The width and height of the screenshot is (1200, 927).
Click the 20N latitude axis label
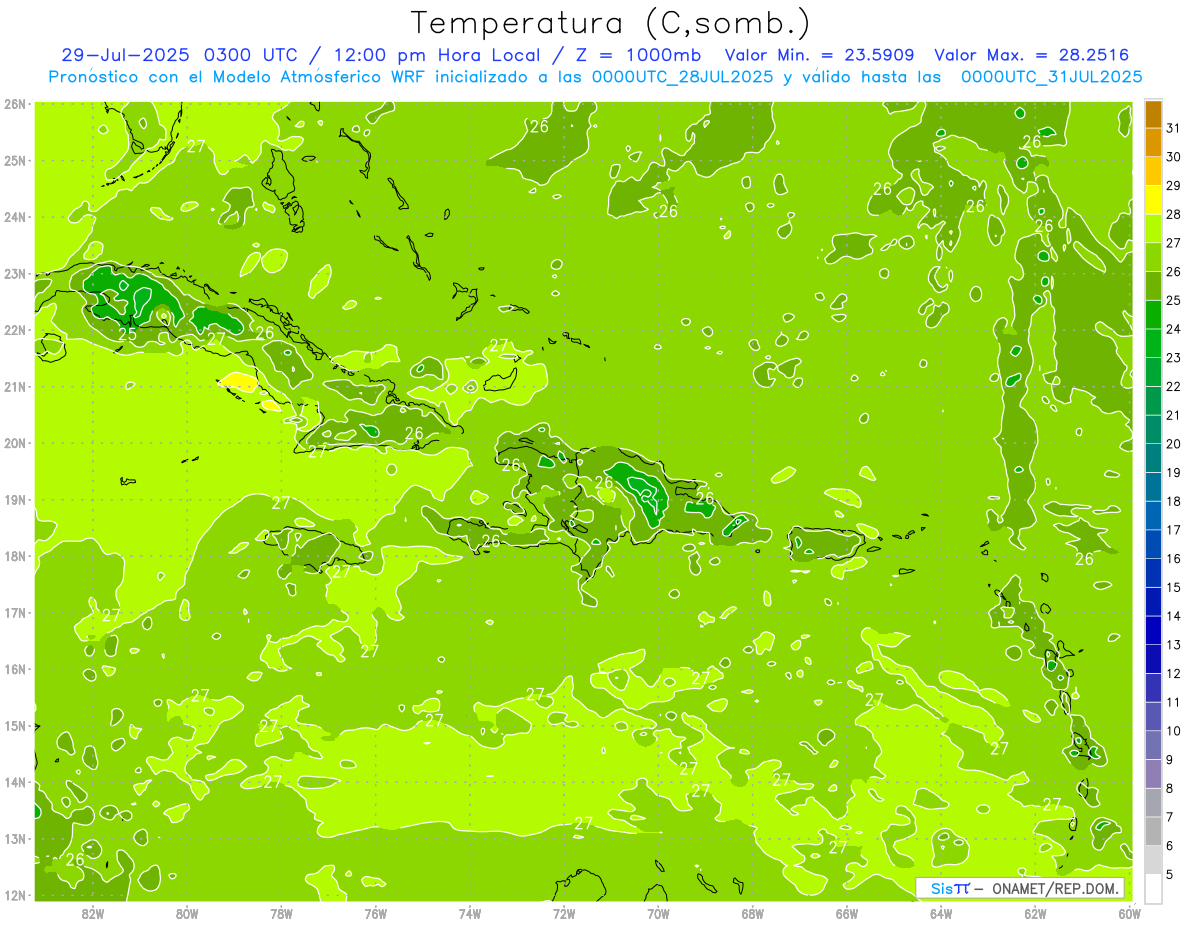click(x=14, y=443)
